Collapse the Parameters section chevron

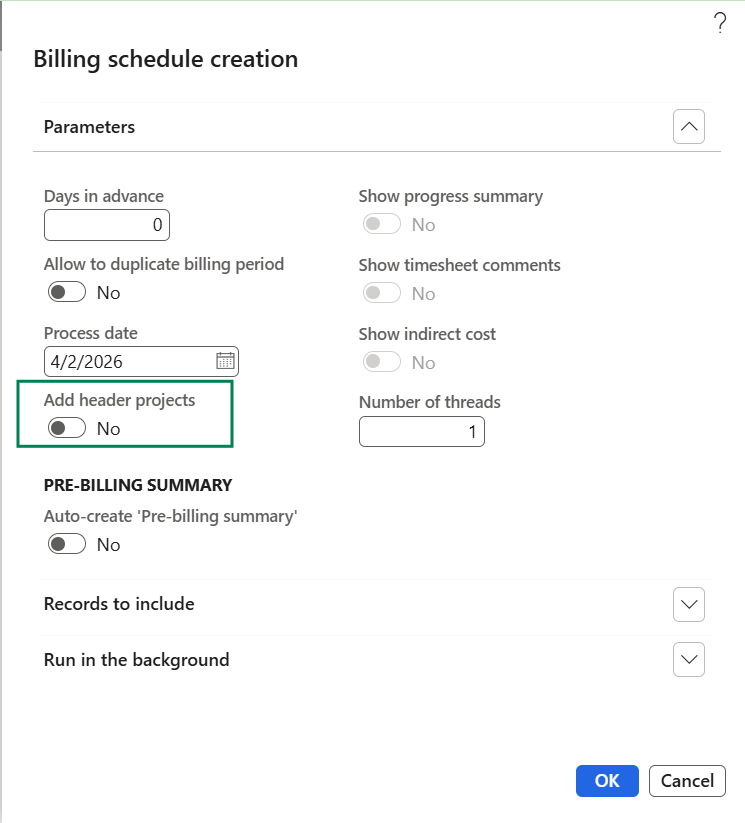tap(689, 127)
